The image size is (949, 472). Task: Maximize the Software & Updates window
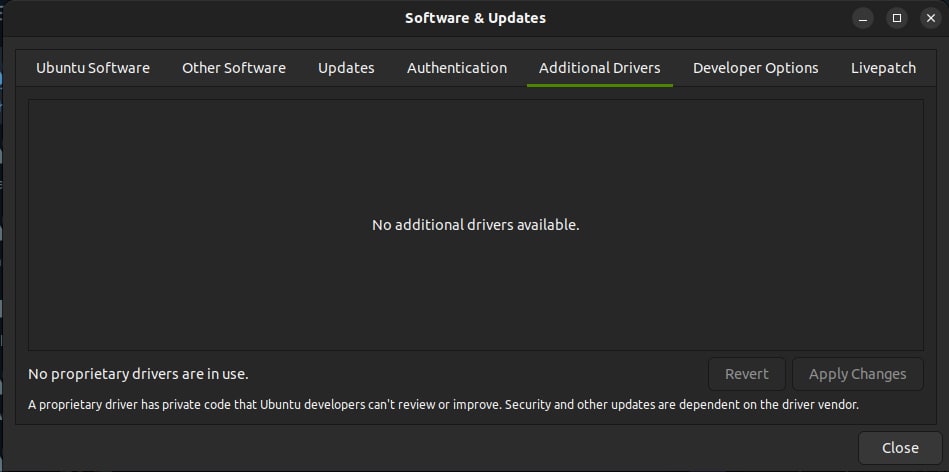click(897, 18)
